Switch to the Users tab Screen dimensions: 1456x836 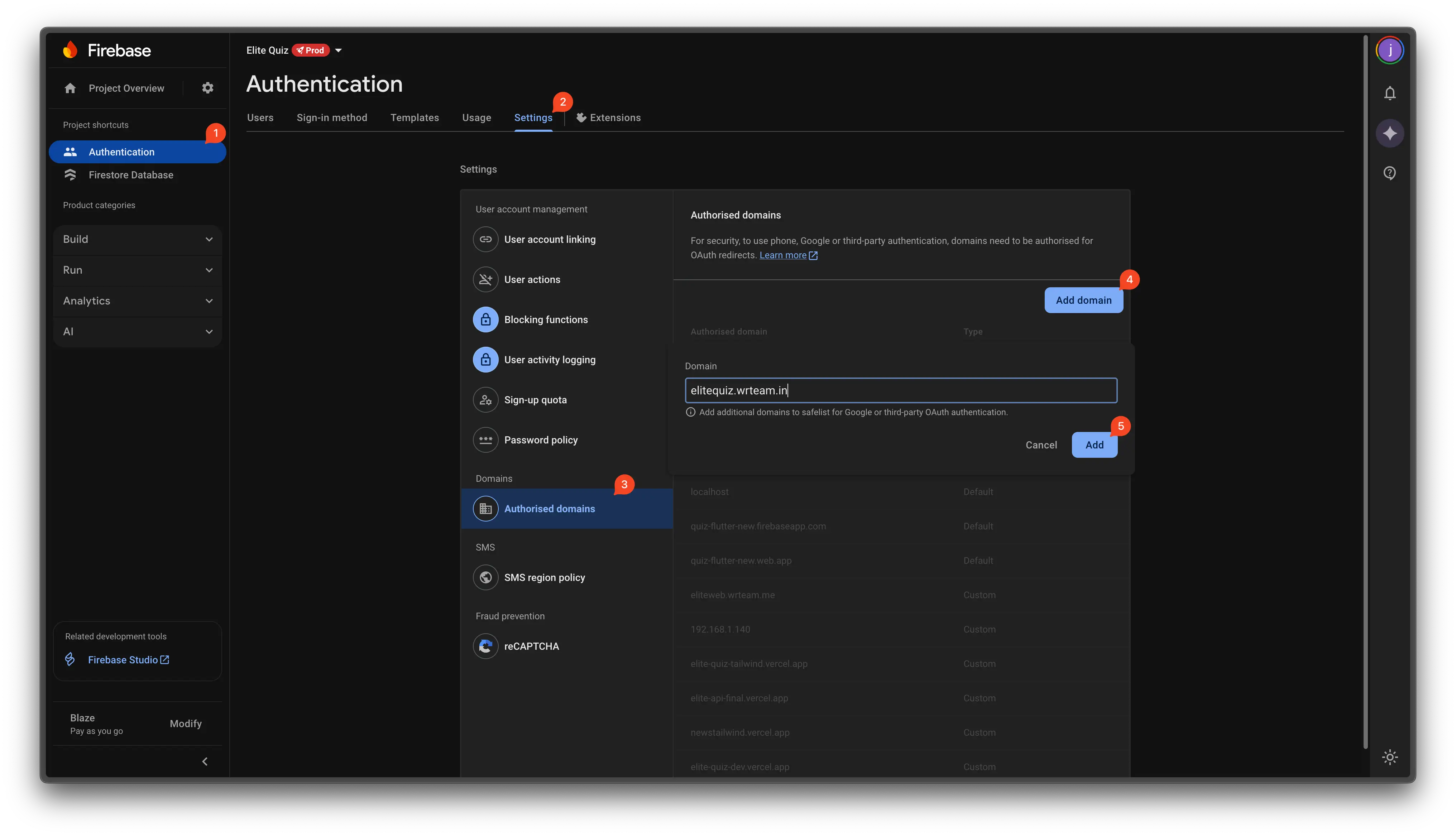(x=260, y=118)
